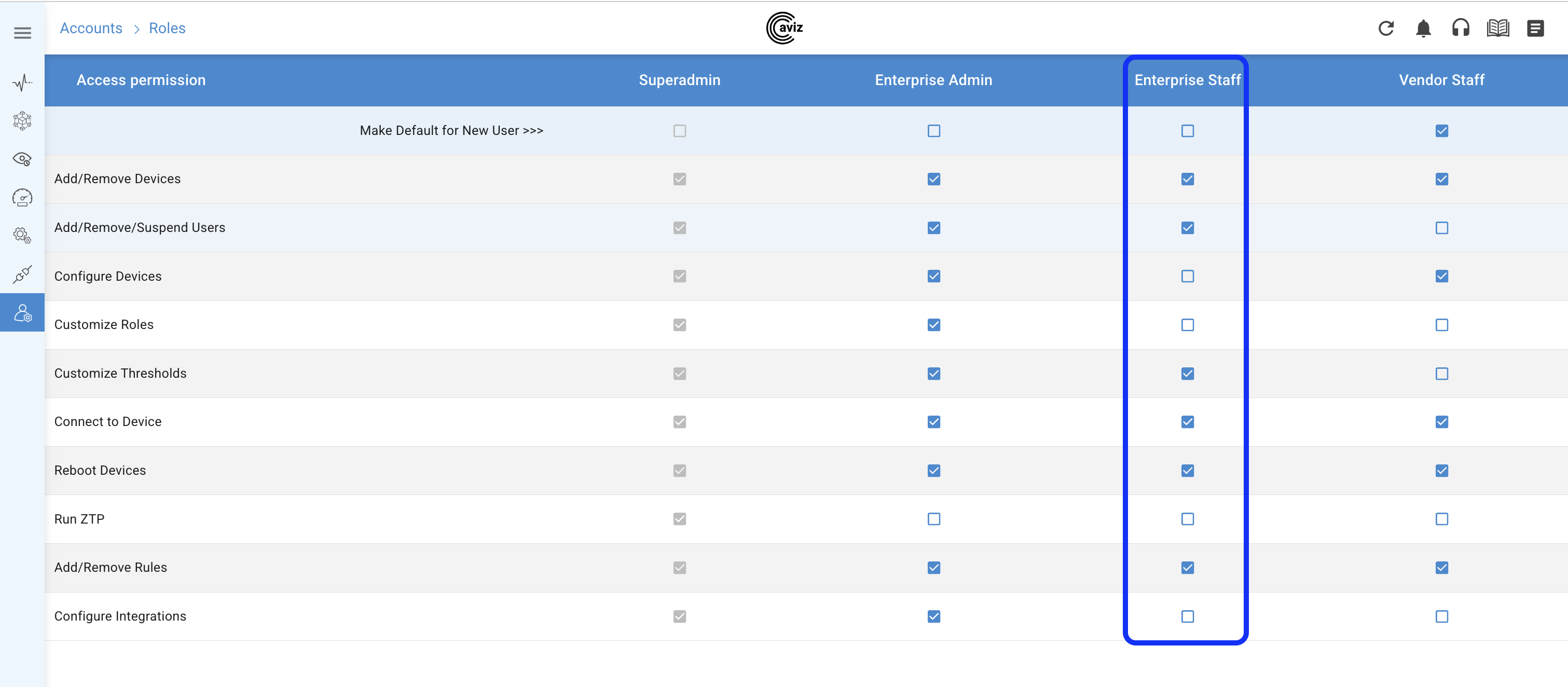Image resolution: width=1568 pixels, height=687 pixels.
Task: Open the dashboard gauge sidebar icon
Action: click(x=22, y=198)
